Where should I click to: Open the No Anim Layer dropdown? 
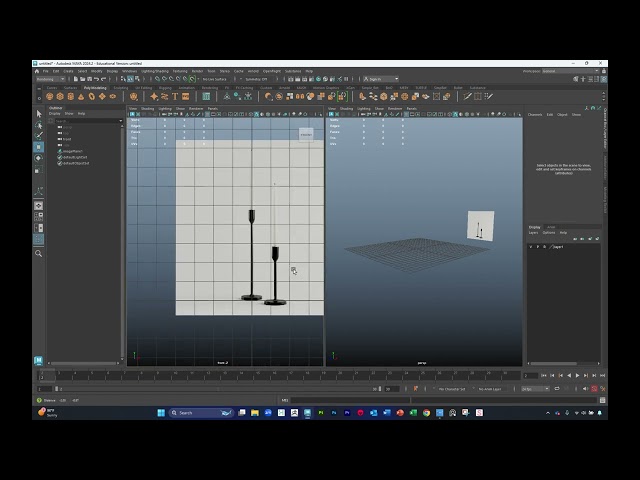(490, 389)
